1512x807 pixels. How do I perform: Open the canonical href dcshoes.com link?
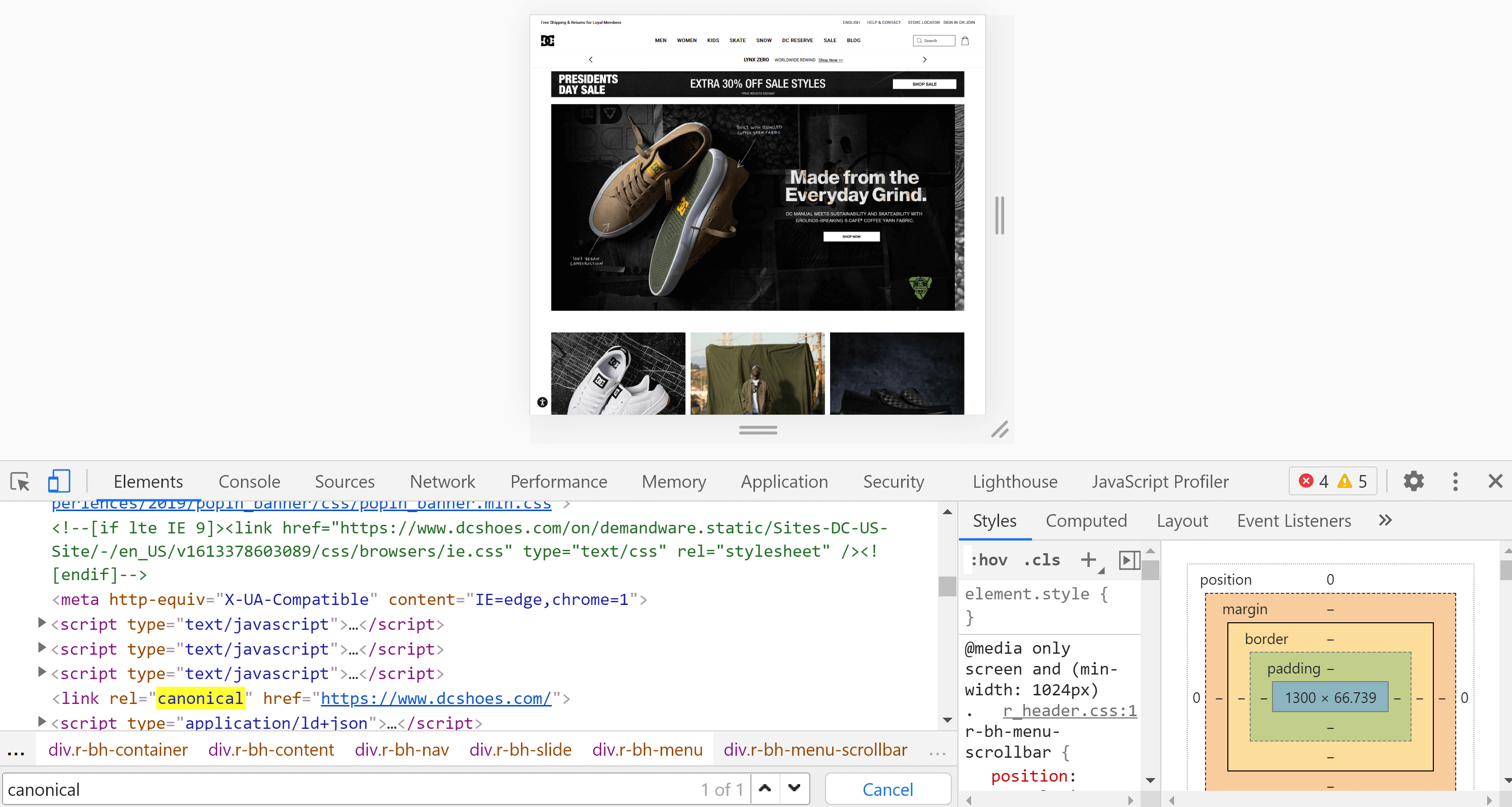[436, 698]
